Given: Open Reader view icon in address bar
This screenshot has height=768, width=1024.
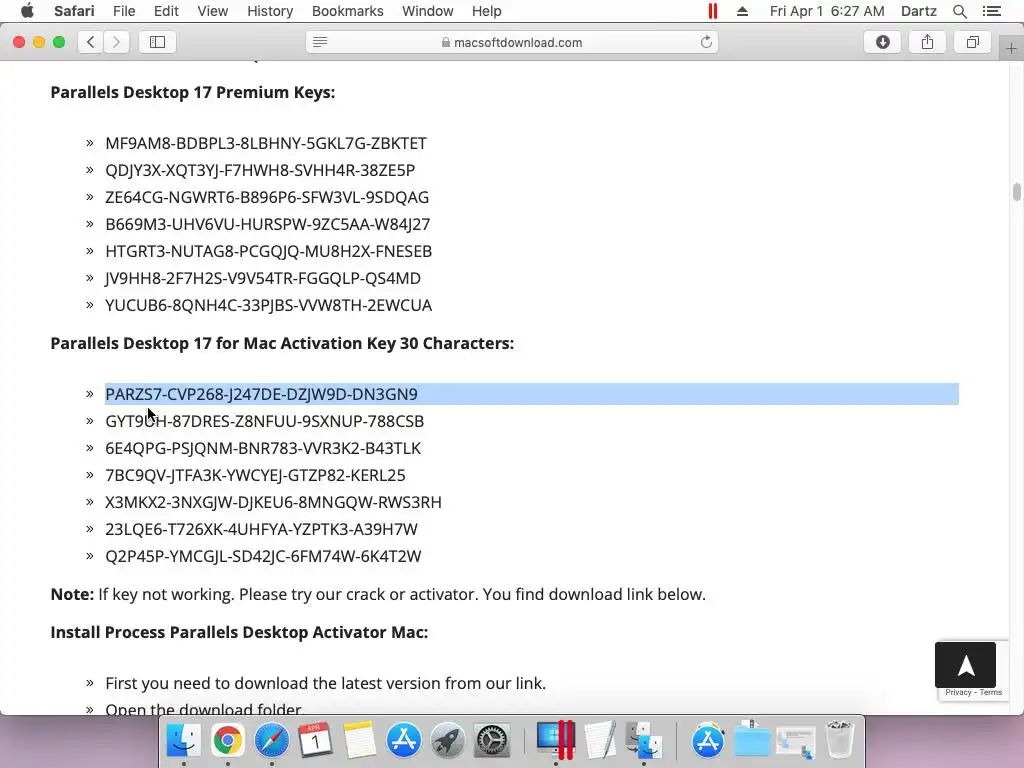Looking at the screenshot, I should [320, 42].
